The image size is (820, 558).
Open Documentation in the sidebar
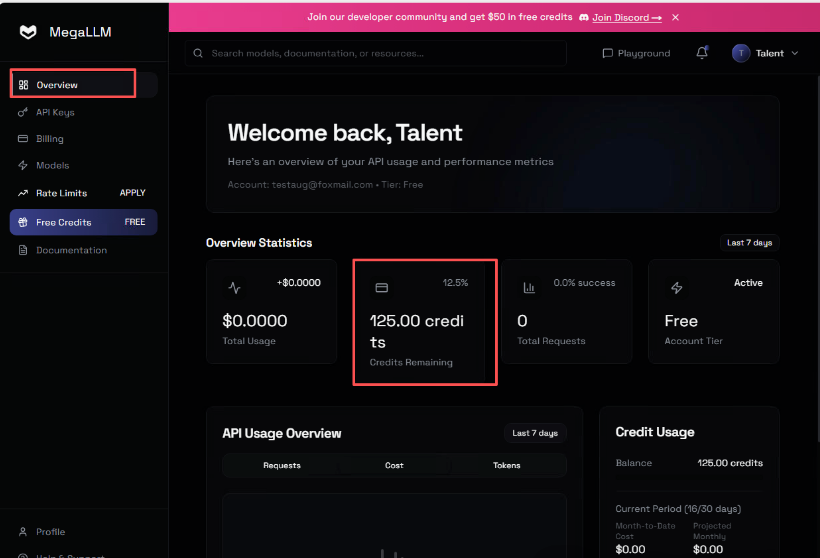[84, 250]
